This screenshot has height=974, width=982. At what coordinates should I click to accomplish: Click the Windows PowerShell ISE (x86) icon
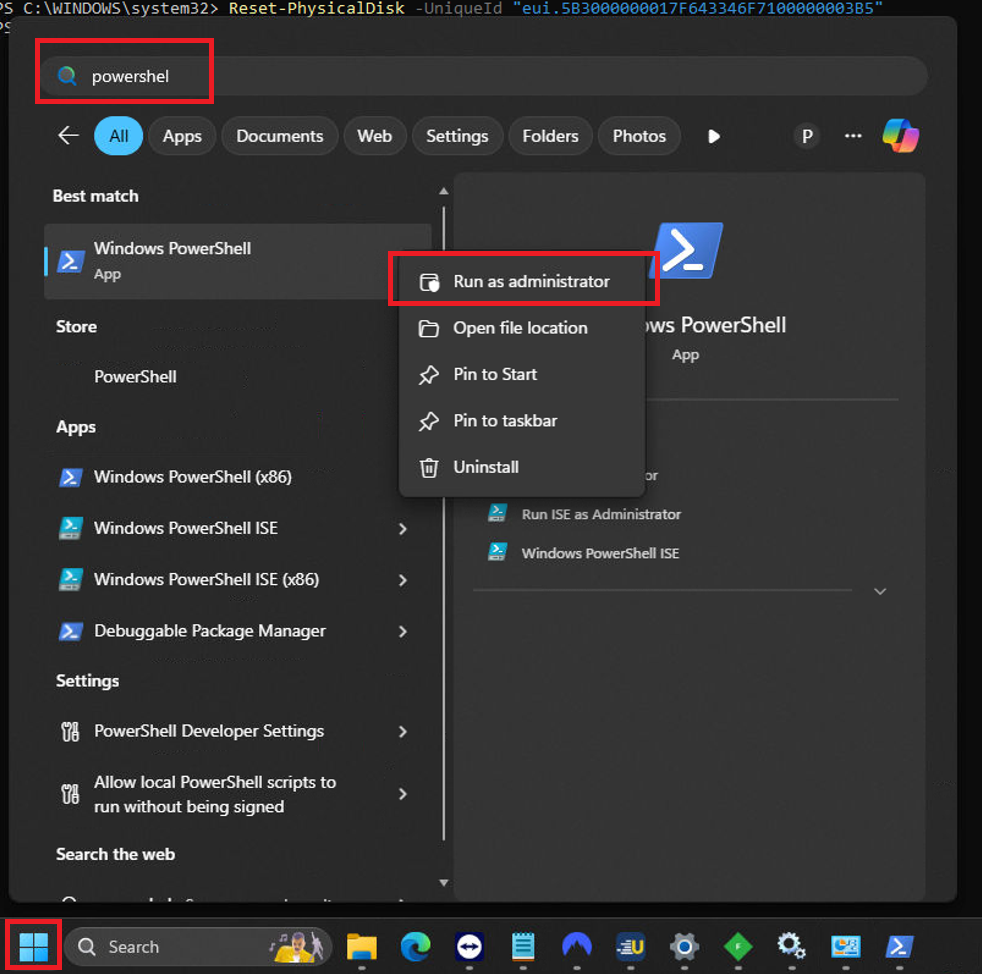70,579
